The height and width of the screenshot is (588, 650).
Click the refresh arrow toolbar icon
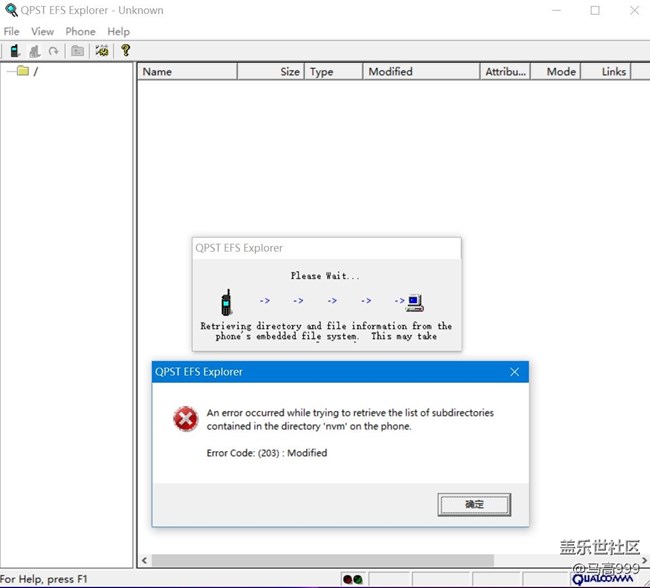pos(53,51)
